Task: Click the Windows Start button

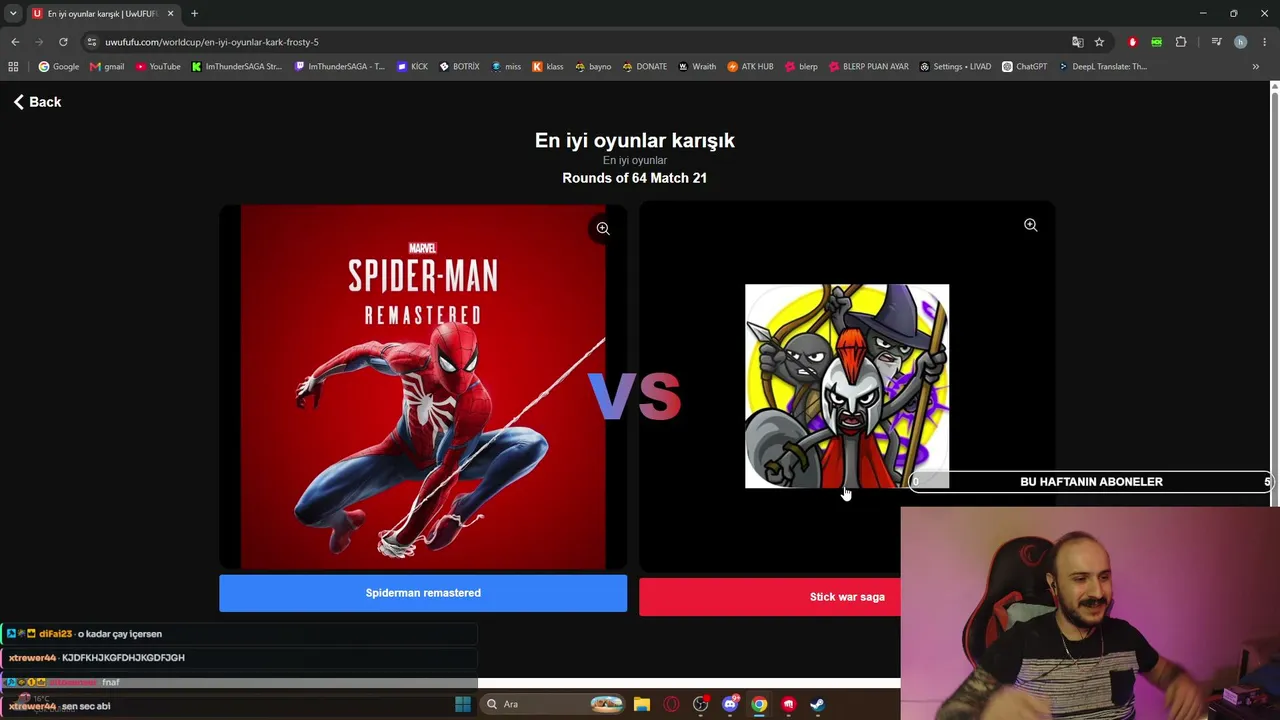Action: click(463, 704)
